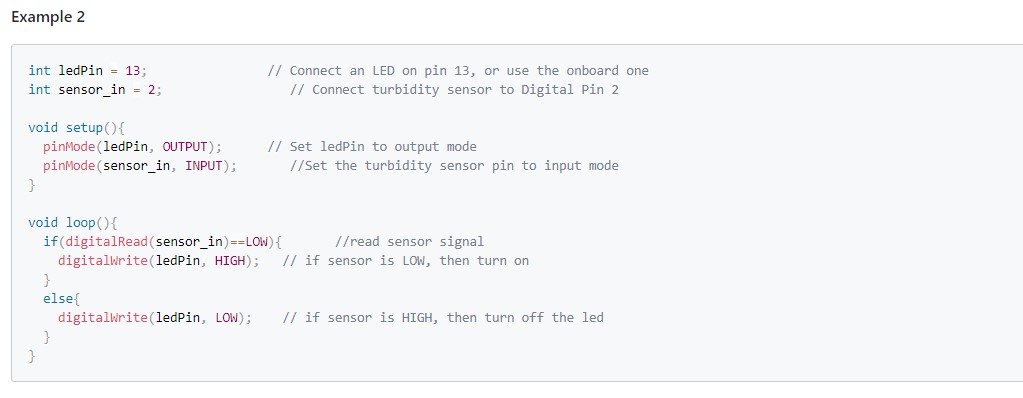The height and width of the screenshot is (398, 1023).
Task: Click the final closing brace of loop
Action: coord(32,356)
